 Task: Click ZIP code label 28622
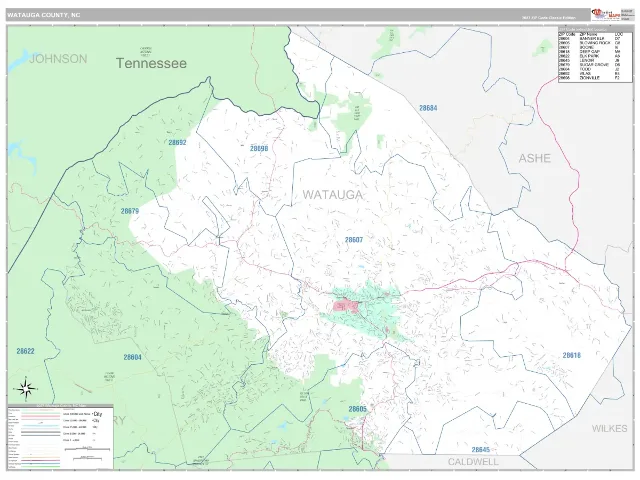[25, 351]
